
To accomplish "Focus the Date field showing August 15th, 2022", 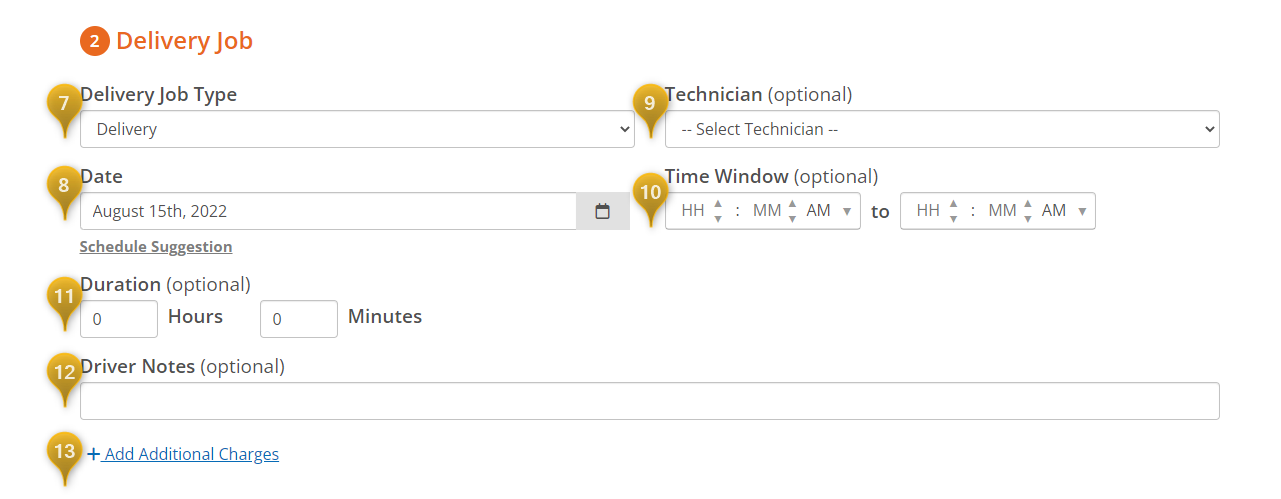I will tap(328, 211).
